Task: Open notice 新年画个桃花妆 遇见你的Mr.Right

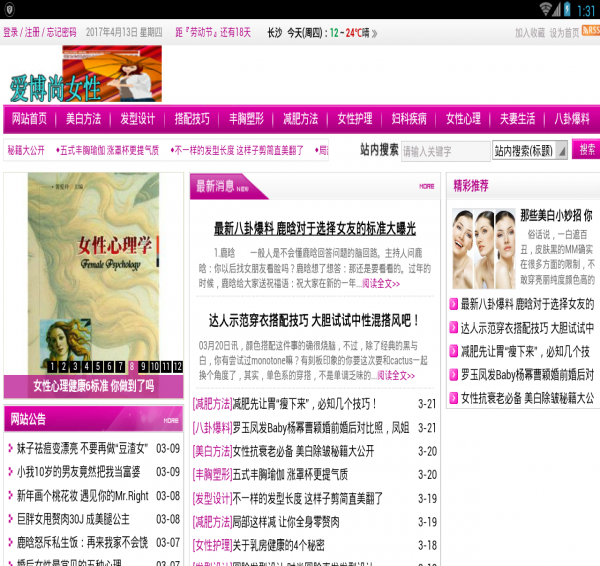Action: pyautogui.click(x=83, y=496)
